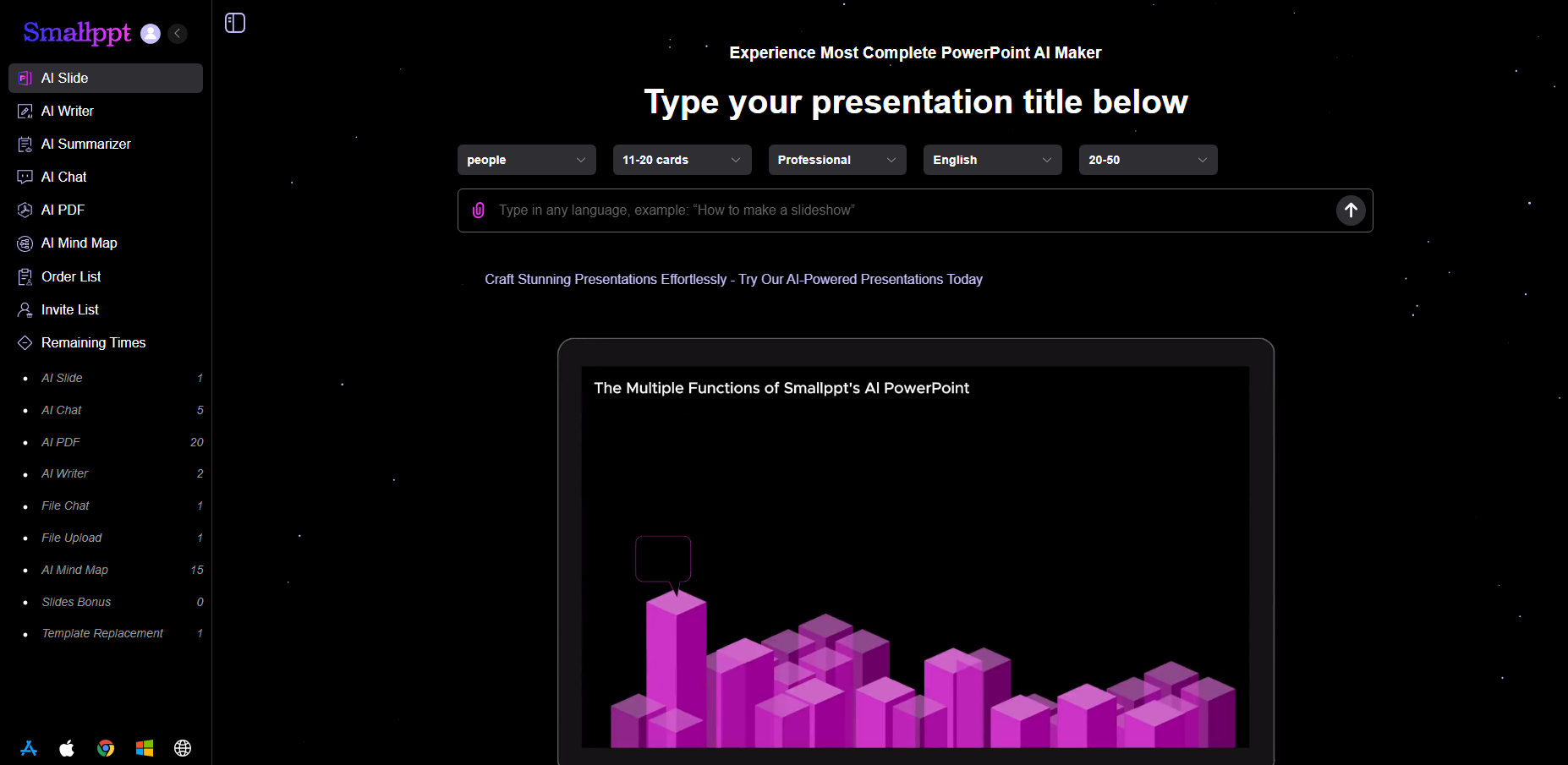This screenshot has width=1568, height=765.
Task: Select AI Chat in the sidebar menu
Action: click(106, 177)
